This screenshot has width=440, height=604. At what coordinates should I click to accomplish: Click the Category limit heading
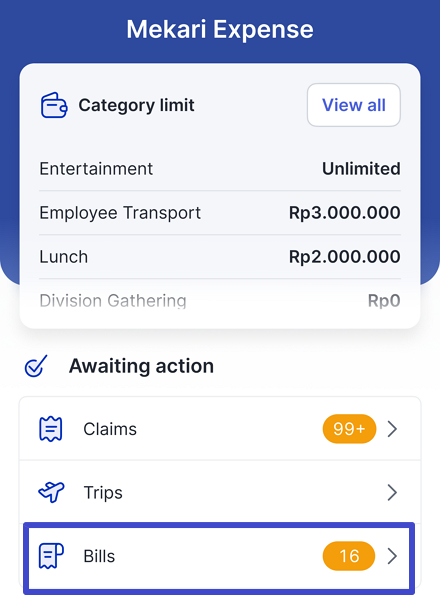coord(136,105)
